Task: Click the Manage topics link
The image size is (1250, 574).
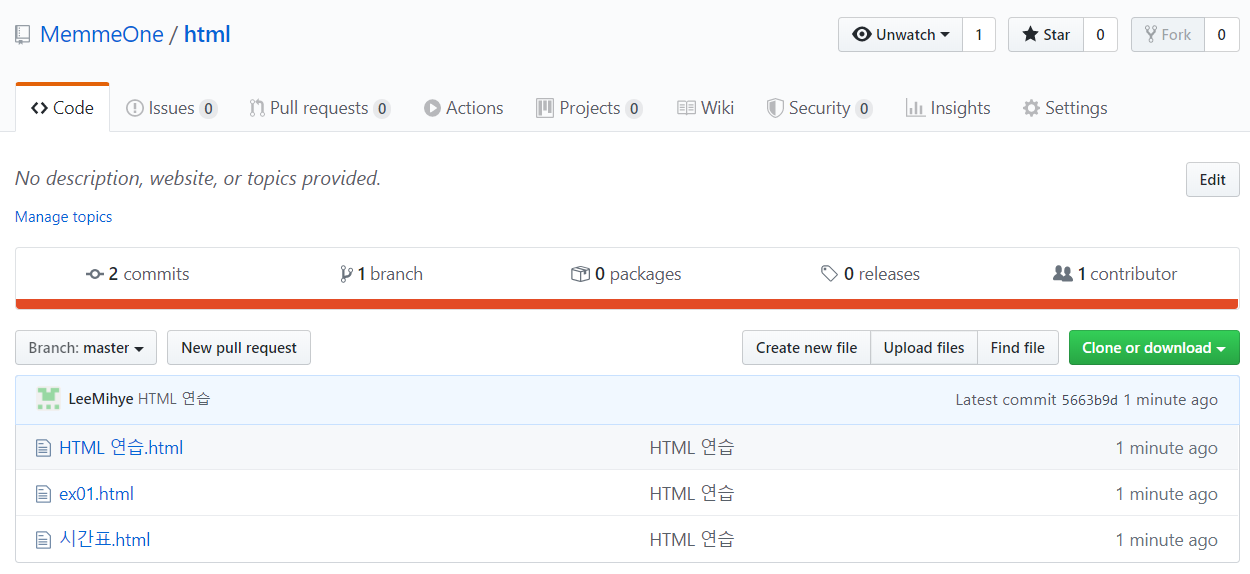Action: (x=63, y=217)
